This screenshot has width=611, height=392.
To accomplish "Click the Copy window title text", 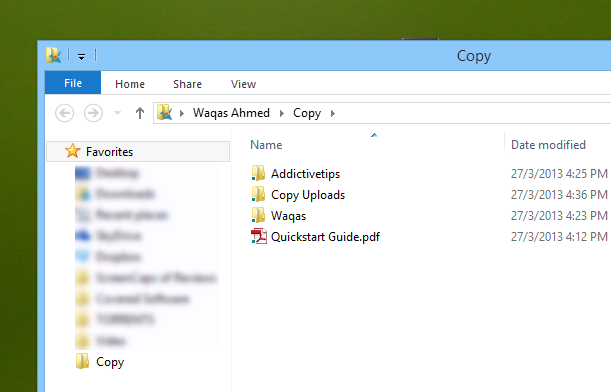I will (x=473, y=56).
